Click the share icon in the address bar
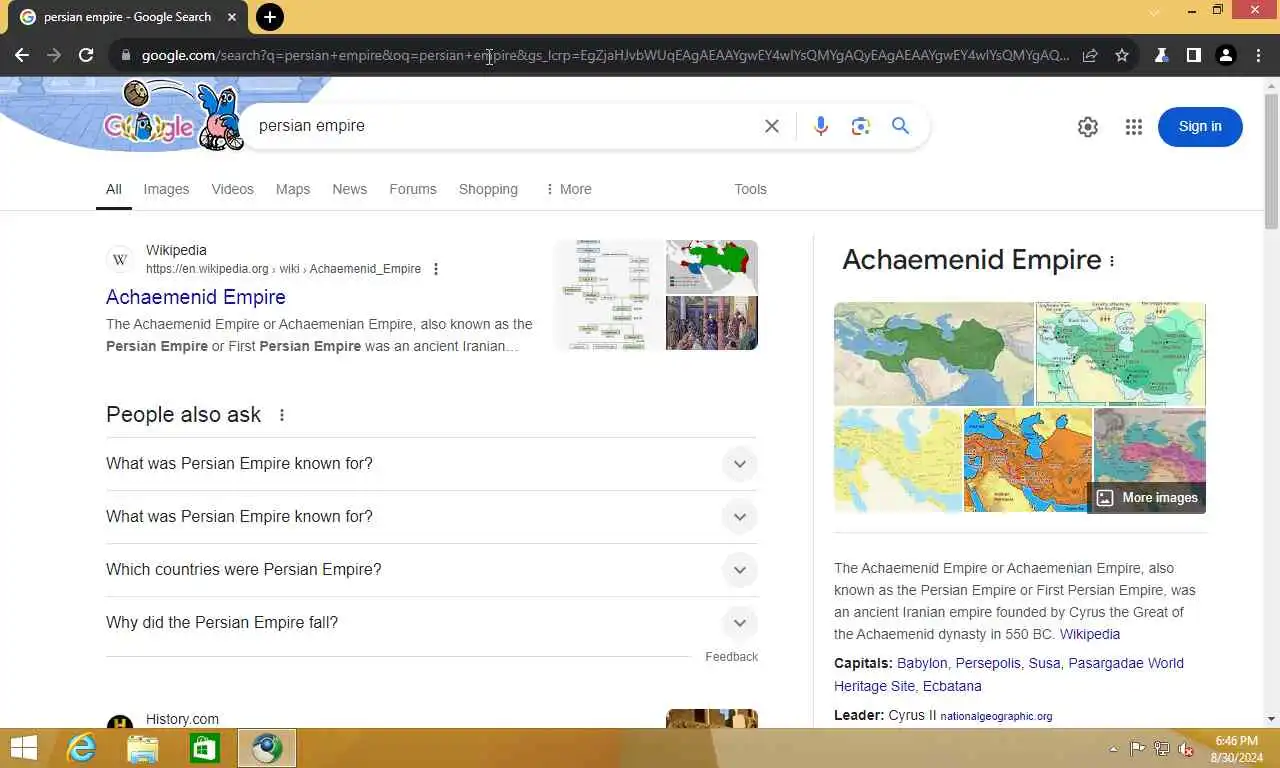Screen dimensions: 1280x768 pos(1090,55)
